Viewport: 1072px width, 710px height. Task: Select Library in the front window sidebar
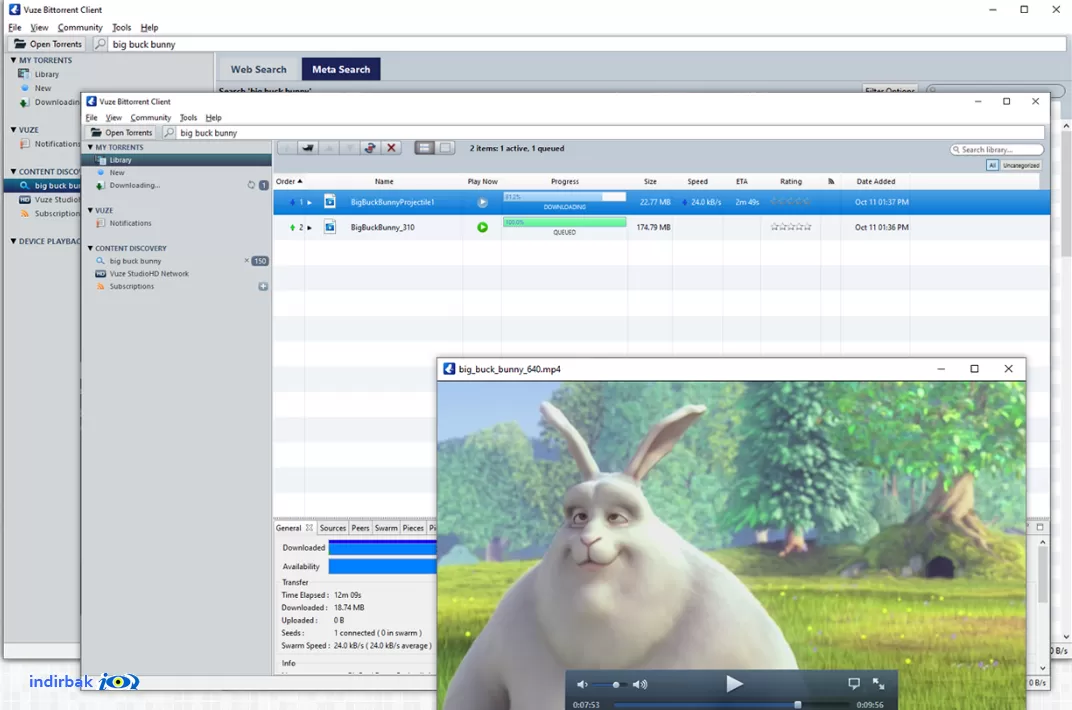click(x=177, y=160)
